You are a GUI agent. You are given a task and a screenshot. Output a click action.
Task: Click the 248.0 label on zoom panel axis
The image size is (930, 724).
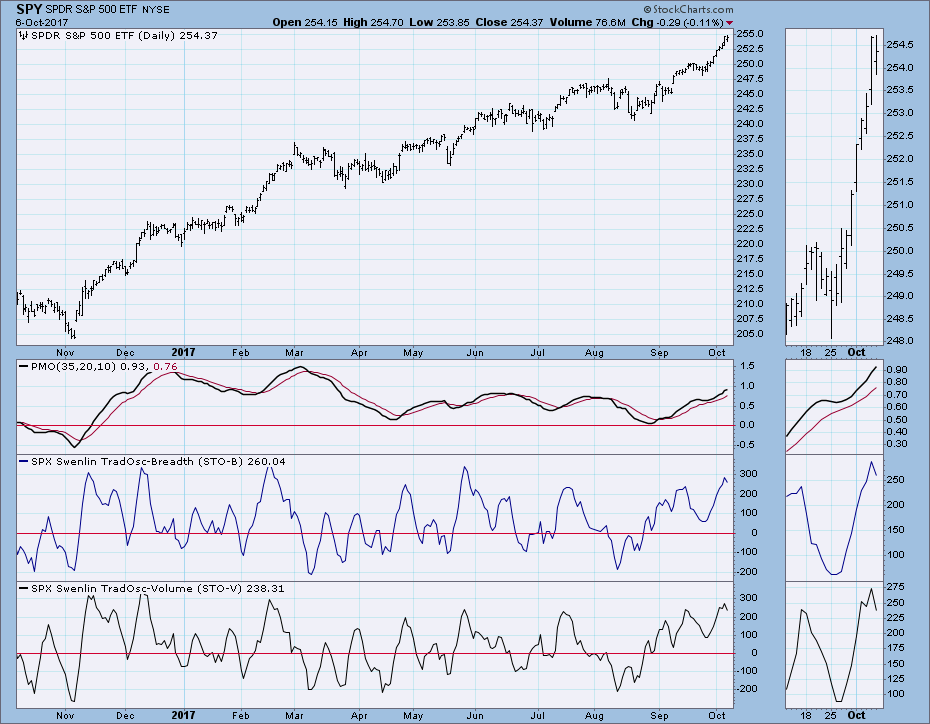coord(900,341)
